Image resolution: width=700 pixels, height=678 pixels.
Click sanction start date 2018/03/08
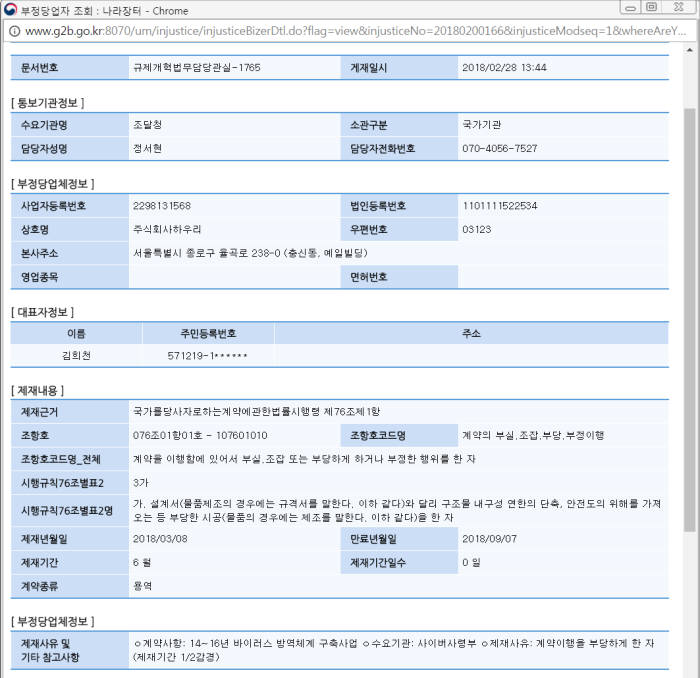[x=160, y=539]
